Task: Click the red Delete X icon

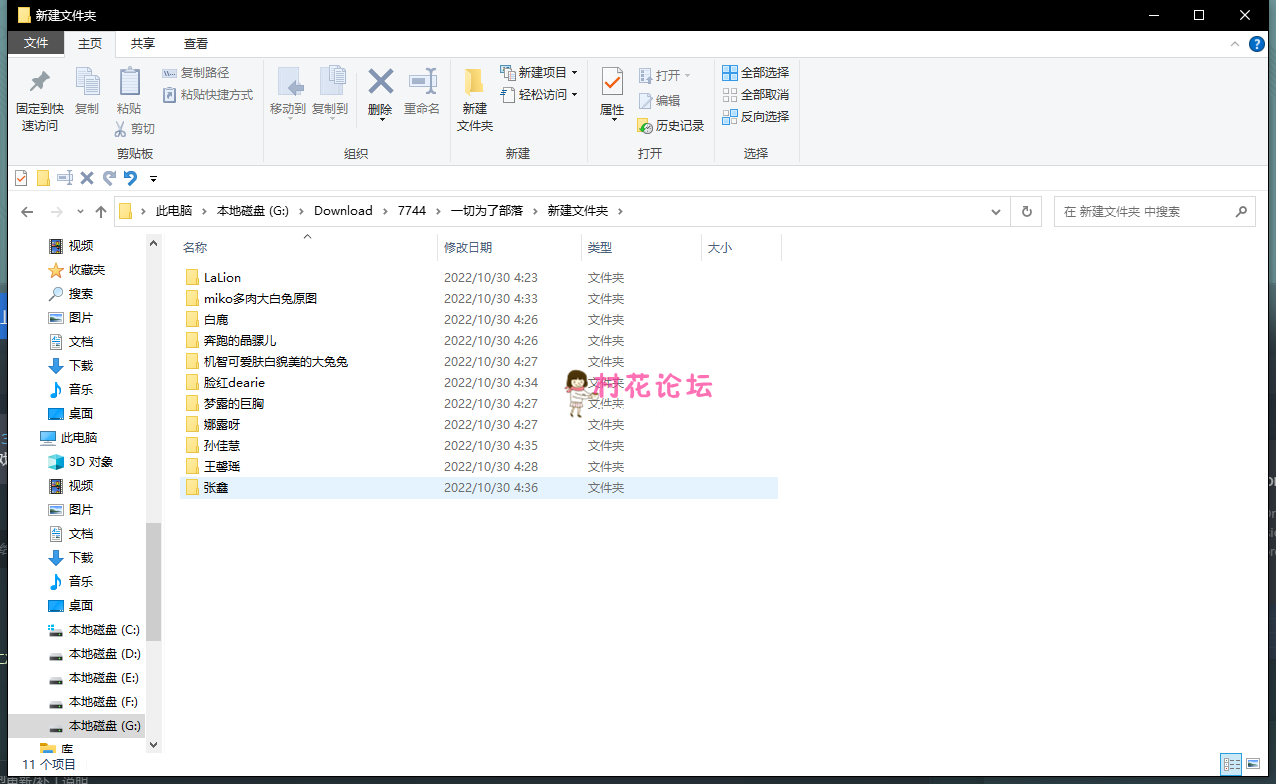Action: pos(380,83)
